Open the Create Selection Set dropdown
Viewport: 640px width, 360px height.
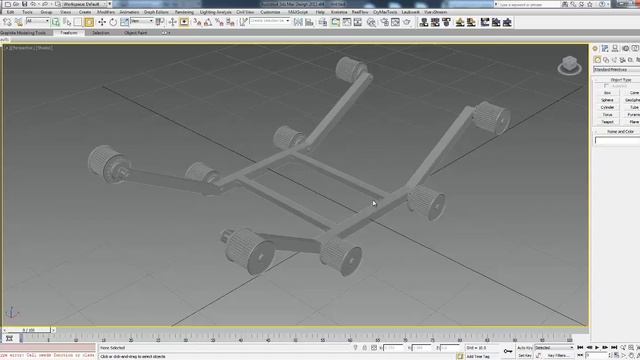pos(270,21)
